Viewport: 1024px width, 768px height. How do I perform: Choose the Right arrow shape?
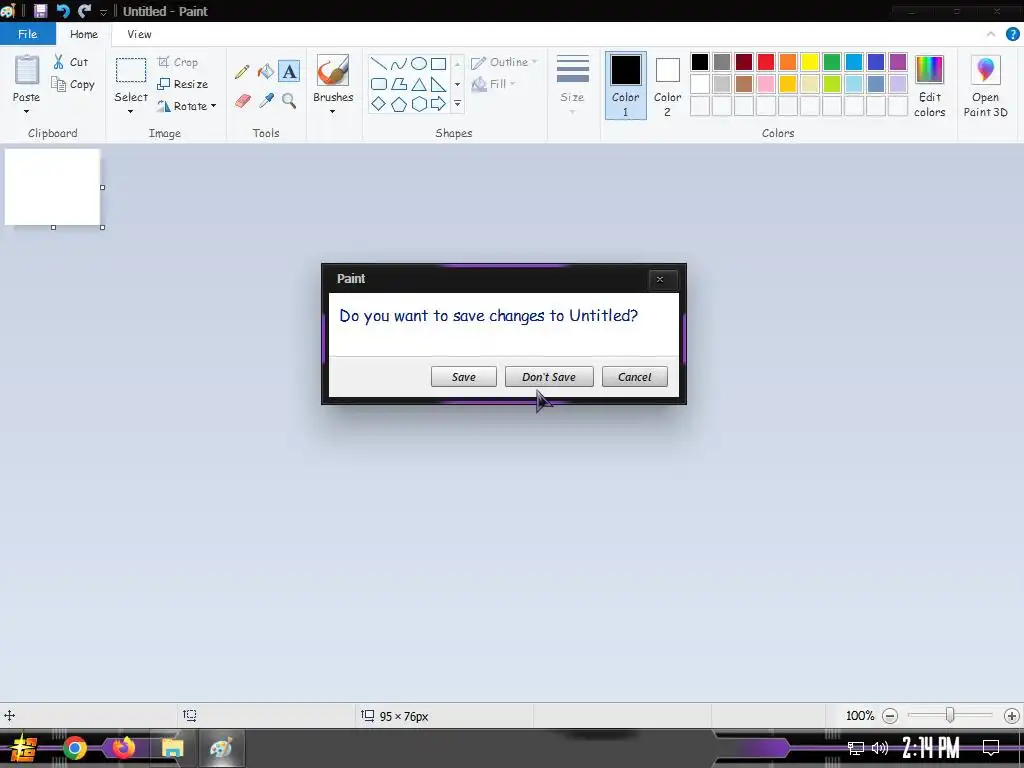point(438,103)
